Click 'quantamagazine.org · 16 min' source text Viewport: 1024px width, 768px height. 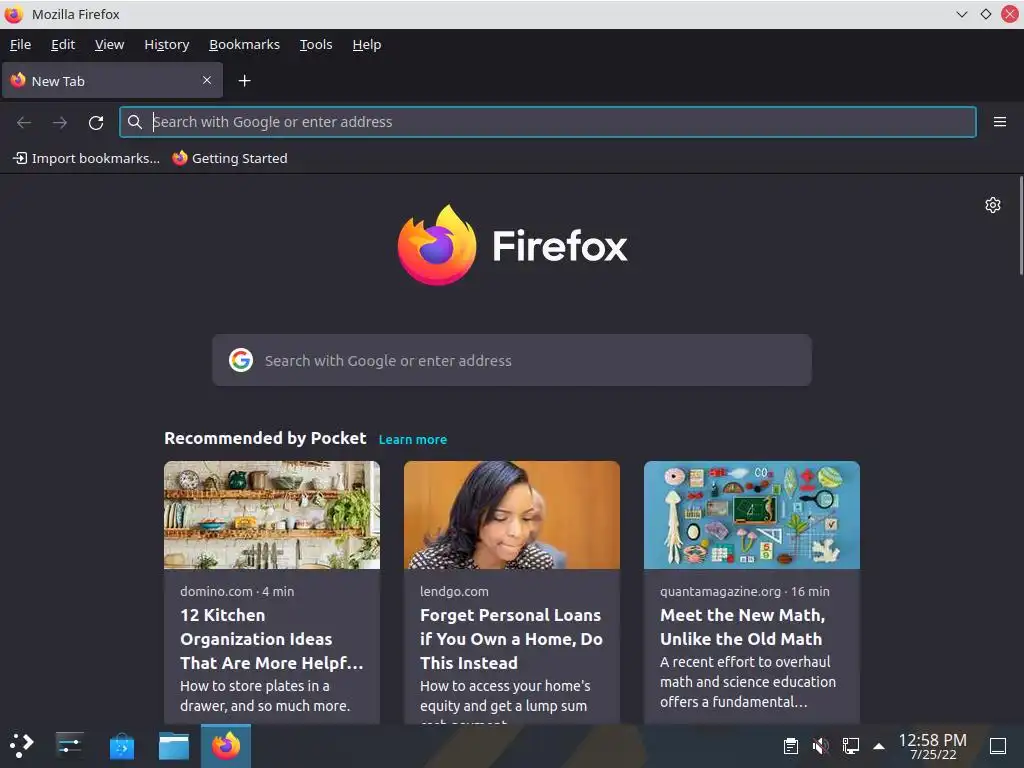[x=744, y=591]
